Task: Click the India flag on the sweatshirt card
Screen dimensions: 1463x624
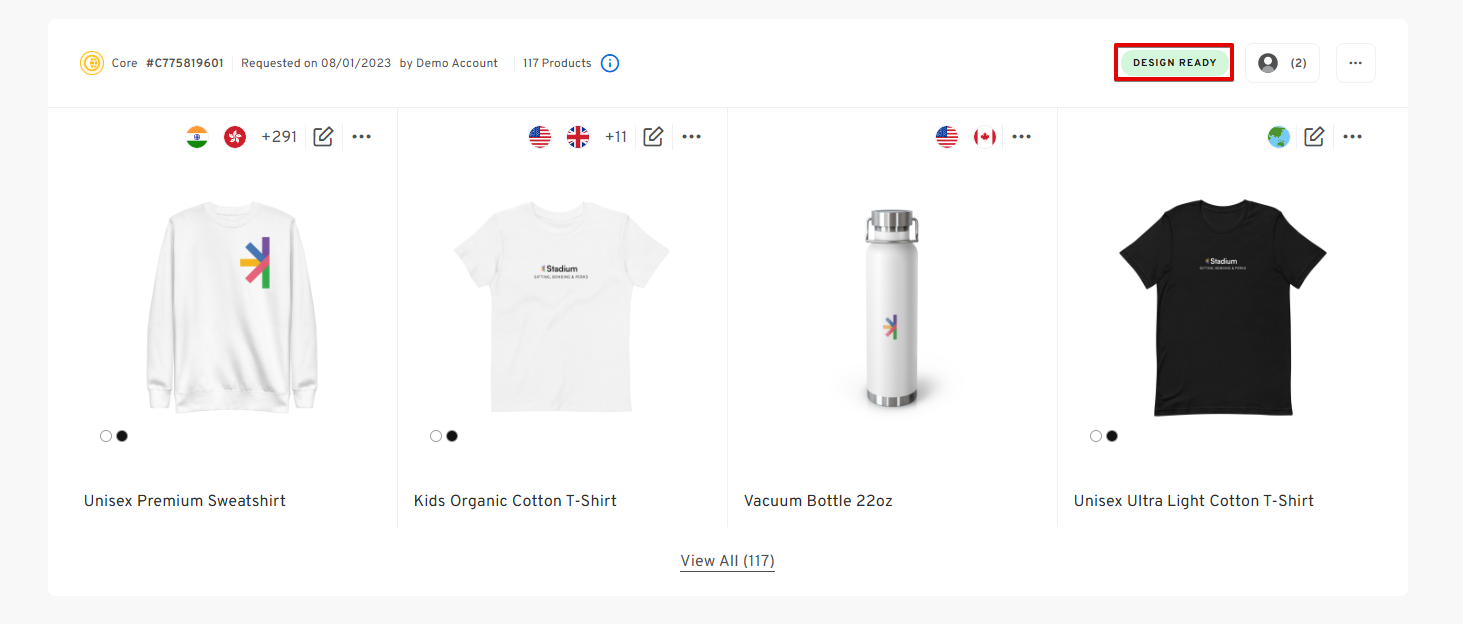Action: click(197, 137)
